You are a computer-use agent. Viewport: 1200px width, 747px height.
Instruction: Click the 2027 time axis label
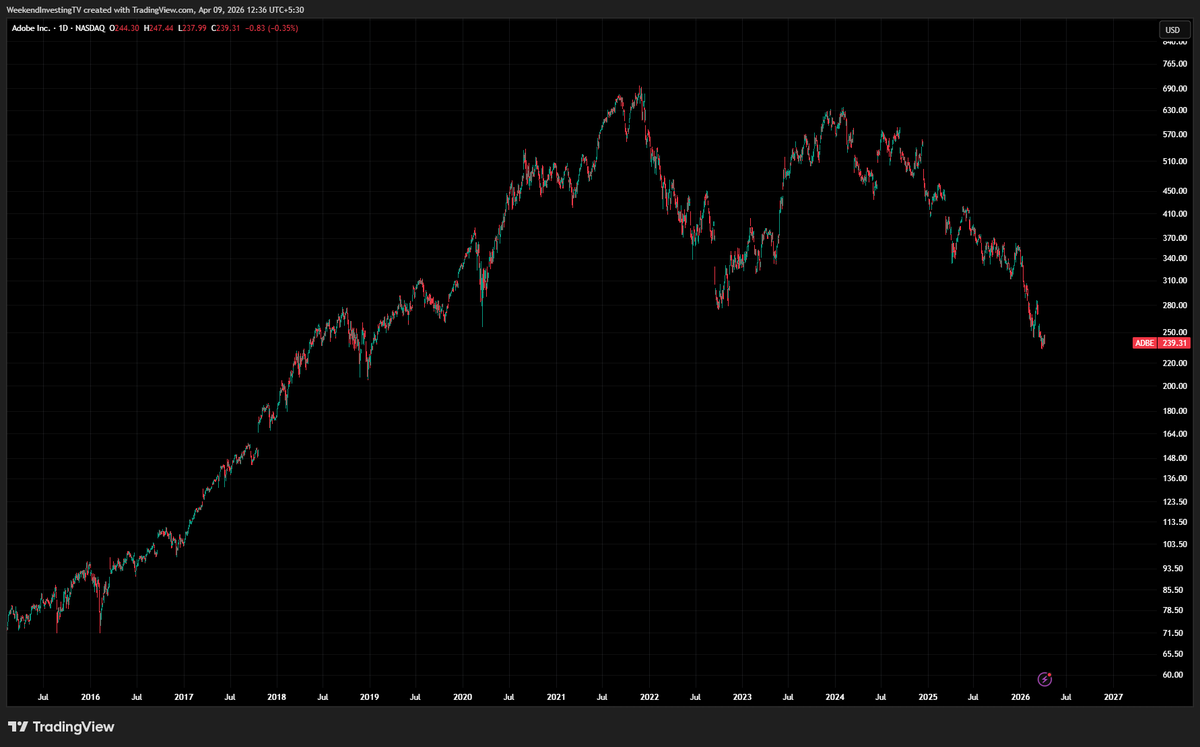point(1113,696)
